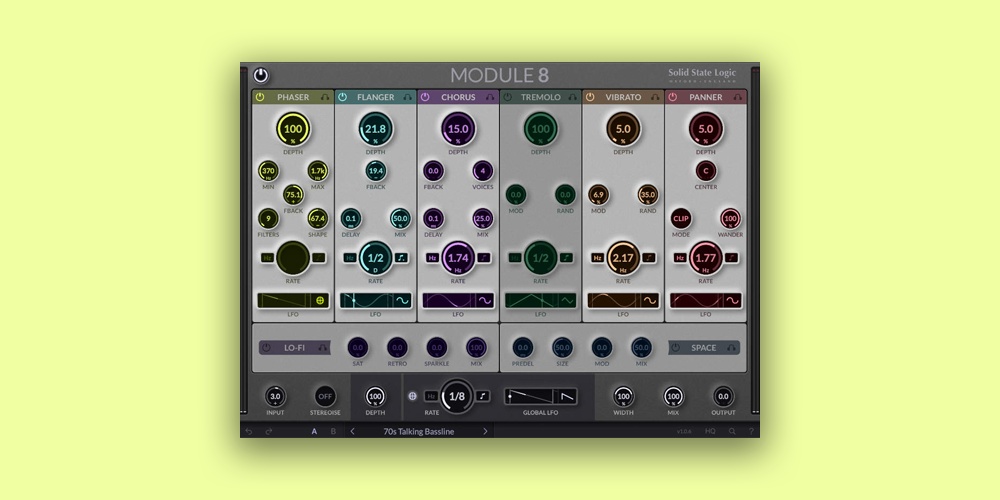The width and height of the screenshot is (1000, 500).
Task: Click the Space Size knob at 50.0
Action: click(x=562, y=348)
